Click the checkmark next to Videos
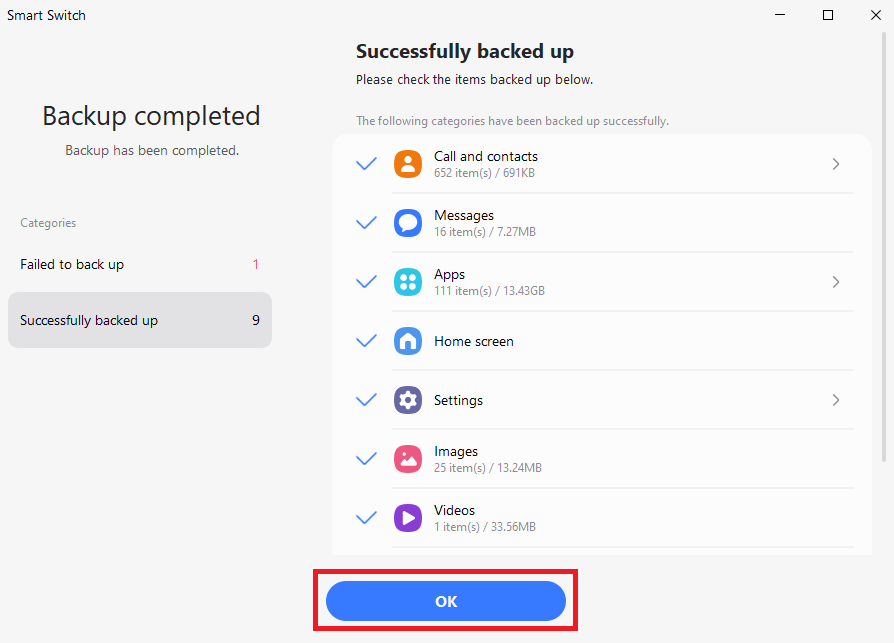The height and width of the screenshot is (643, 894). click(366, 518)
